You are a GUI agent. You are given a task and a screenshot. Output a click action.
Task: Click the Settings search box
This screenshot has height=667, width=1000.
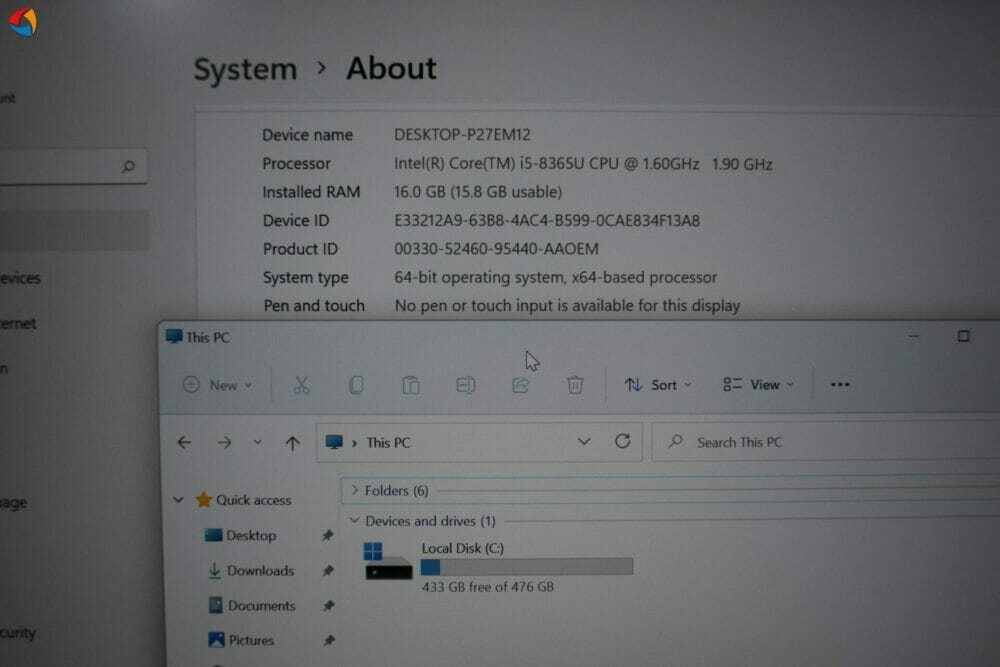point(73,166)
